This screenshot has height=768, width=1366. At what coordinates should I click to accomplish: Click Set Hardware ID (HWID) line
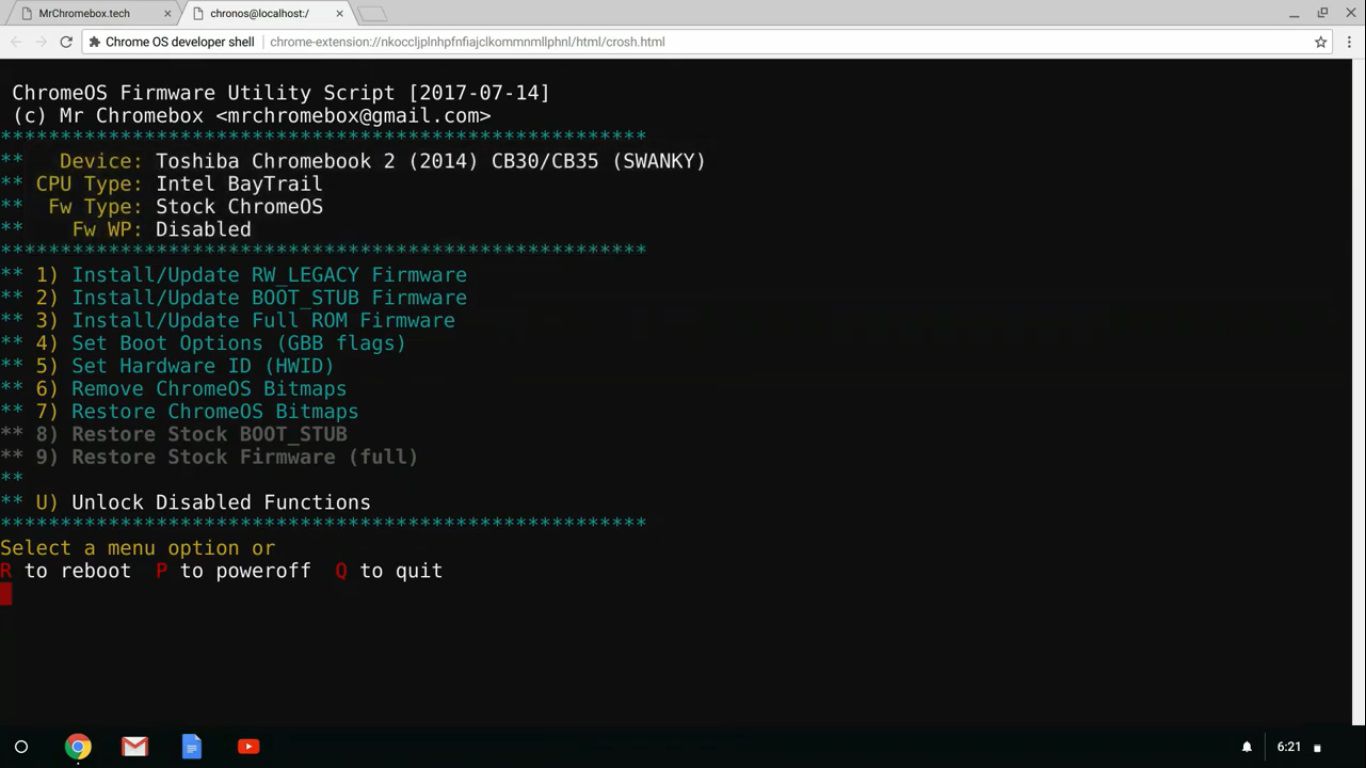click(203, 366)
